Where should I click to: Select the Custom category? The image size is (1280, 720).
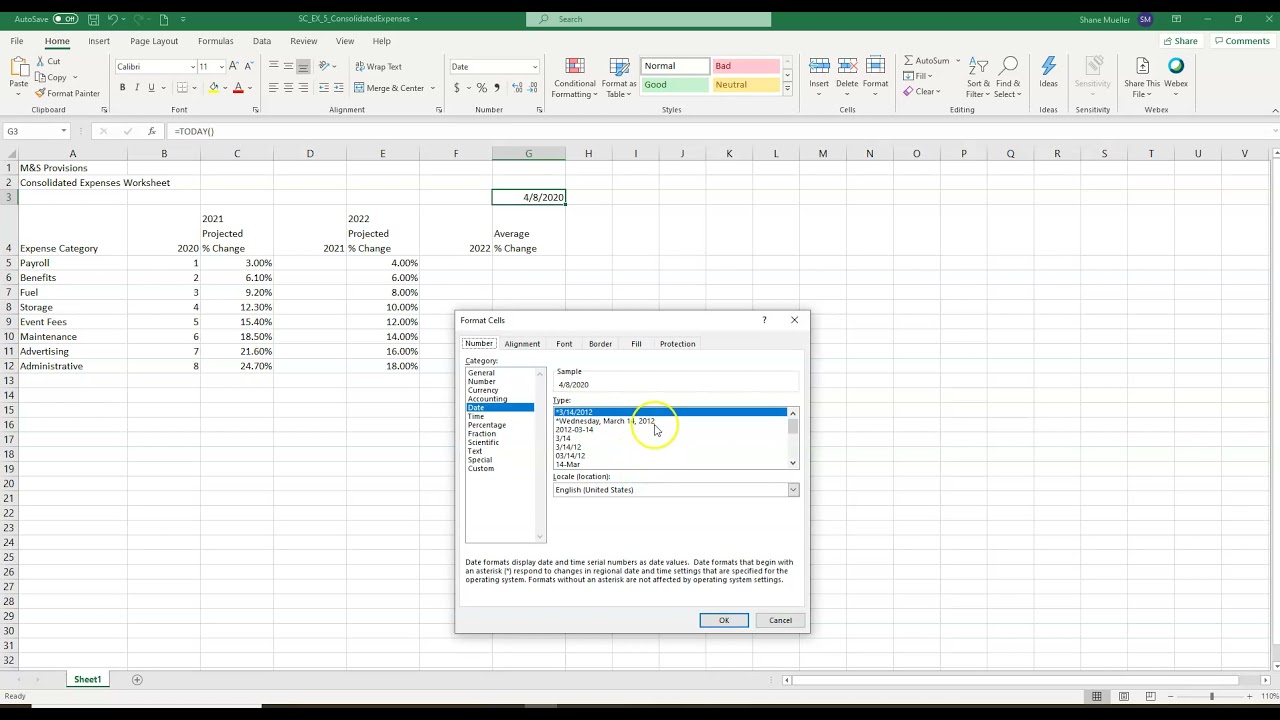(481, 468)
